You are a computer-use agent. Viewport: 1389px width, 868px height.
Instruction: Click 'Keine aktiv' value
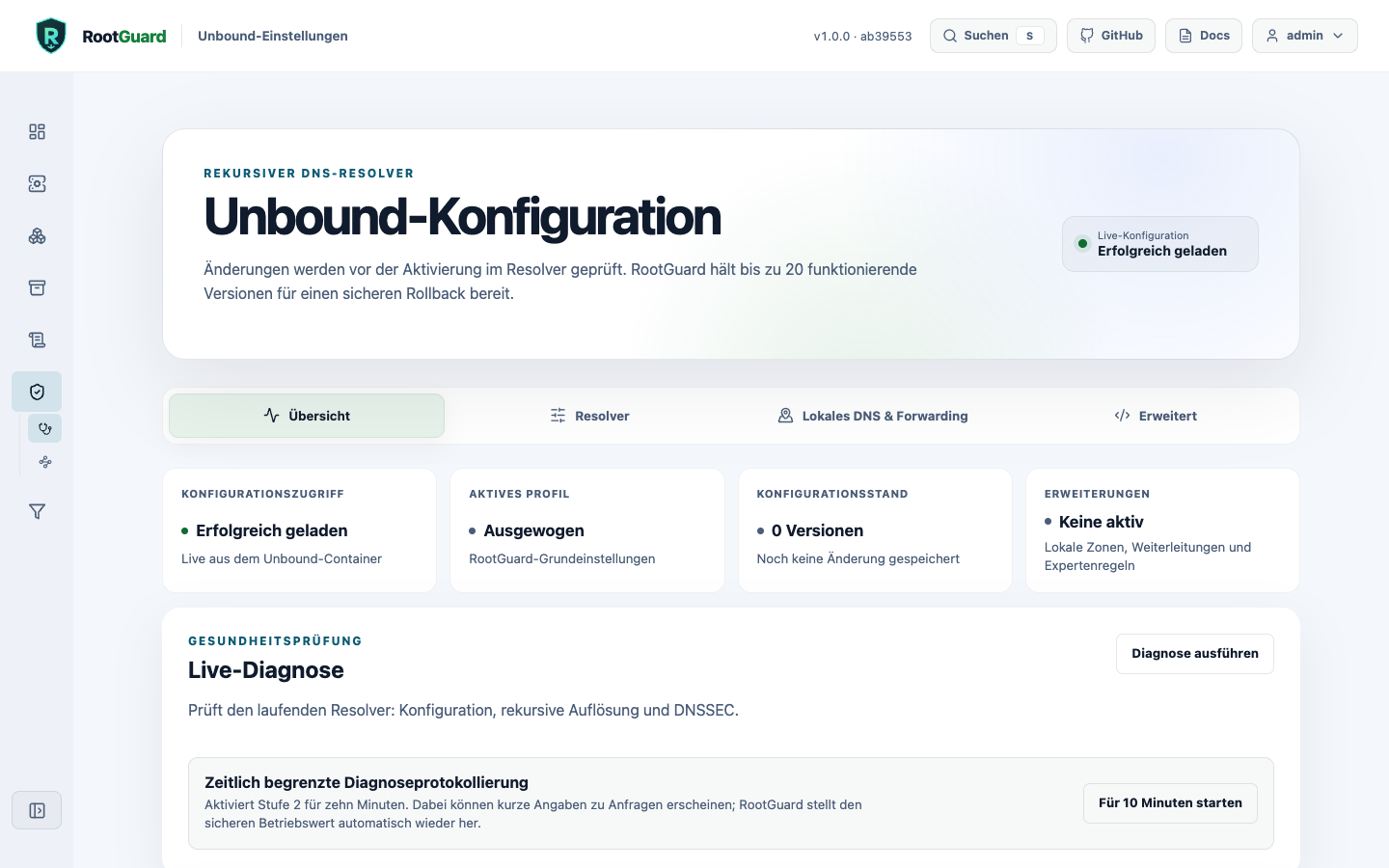[1101, 522]
